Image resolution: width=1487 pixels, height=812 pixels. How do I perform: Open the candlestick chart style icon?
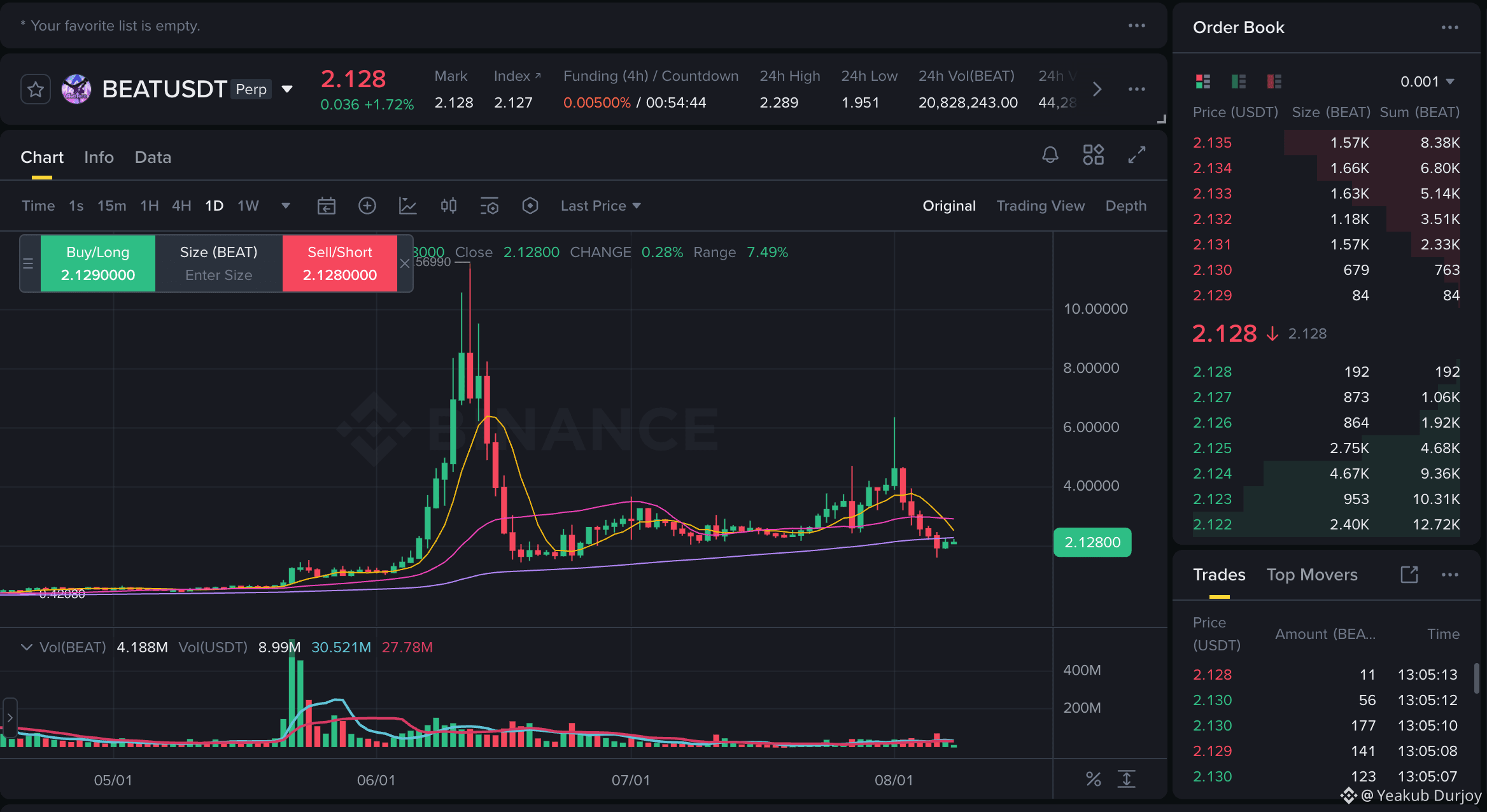coord(449,206)
